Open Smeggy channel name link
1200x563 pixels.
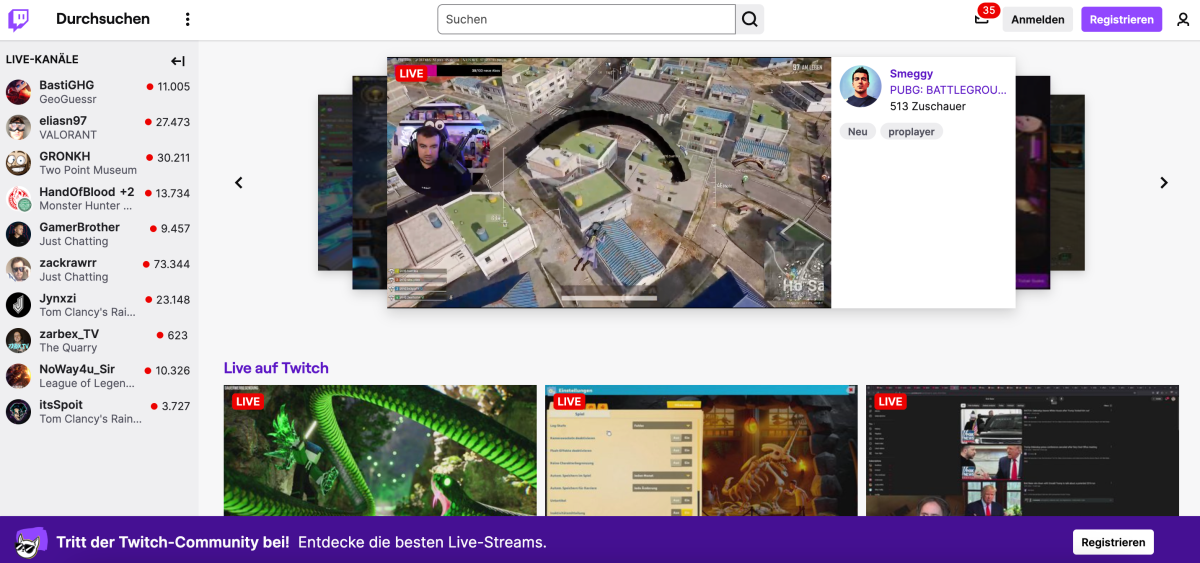pyautogui.click(x=911, y=74)
